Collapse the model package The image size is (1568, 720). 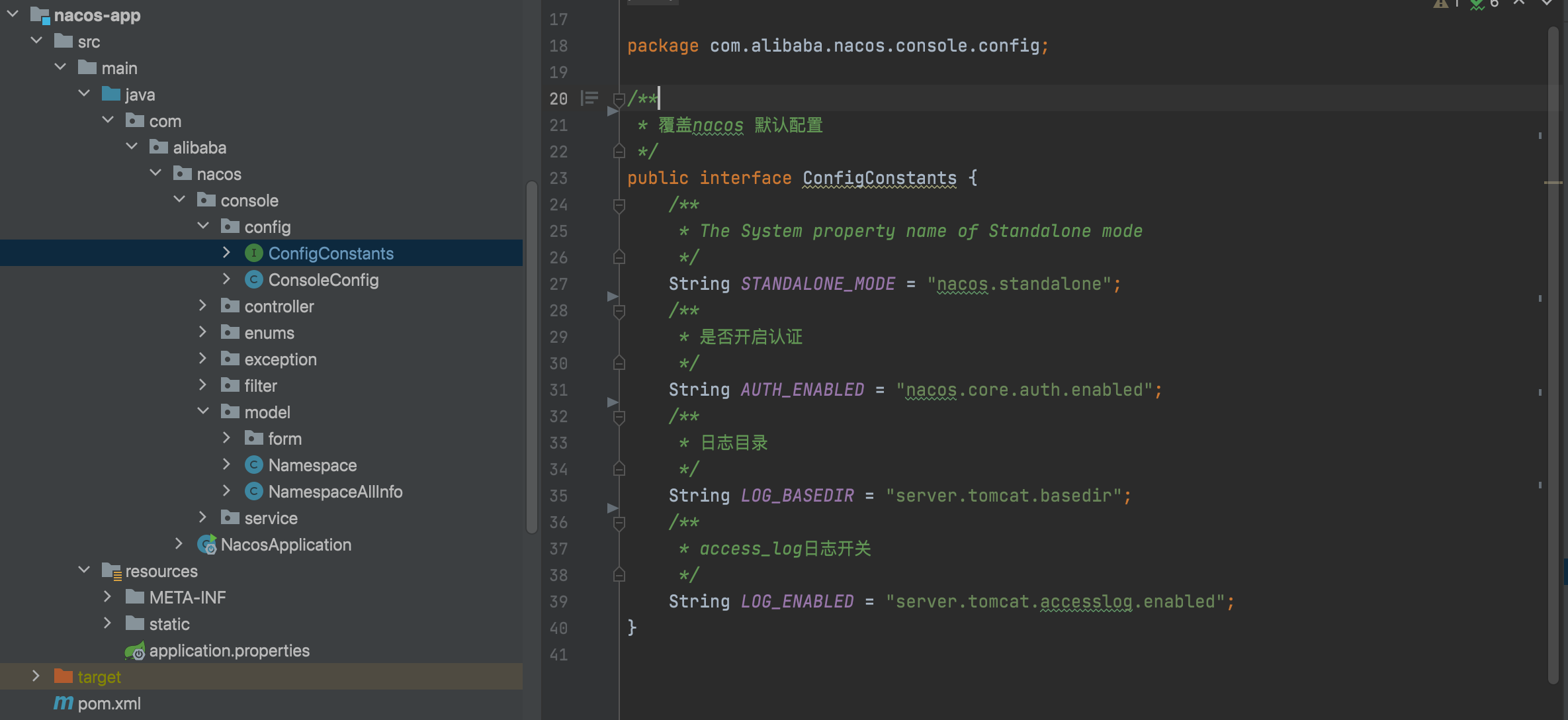coord(203,411)
